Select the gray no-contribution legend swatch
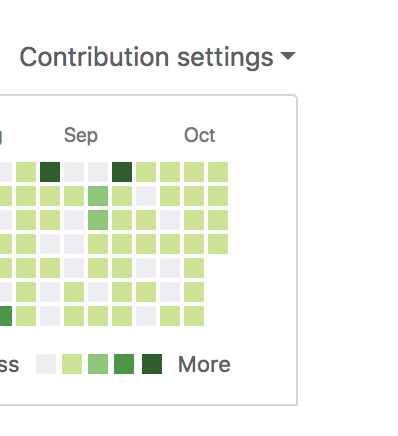Viewport: 398px width, 436px height. (x=46, y=364)
